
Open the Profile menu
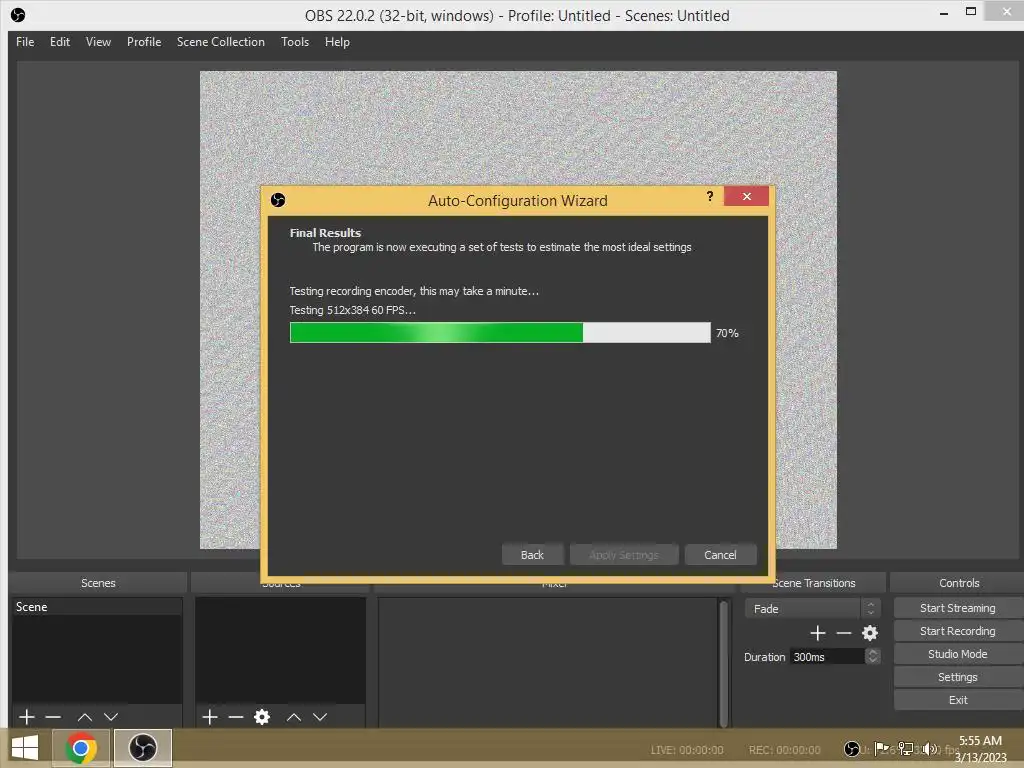144,42
